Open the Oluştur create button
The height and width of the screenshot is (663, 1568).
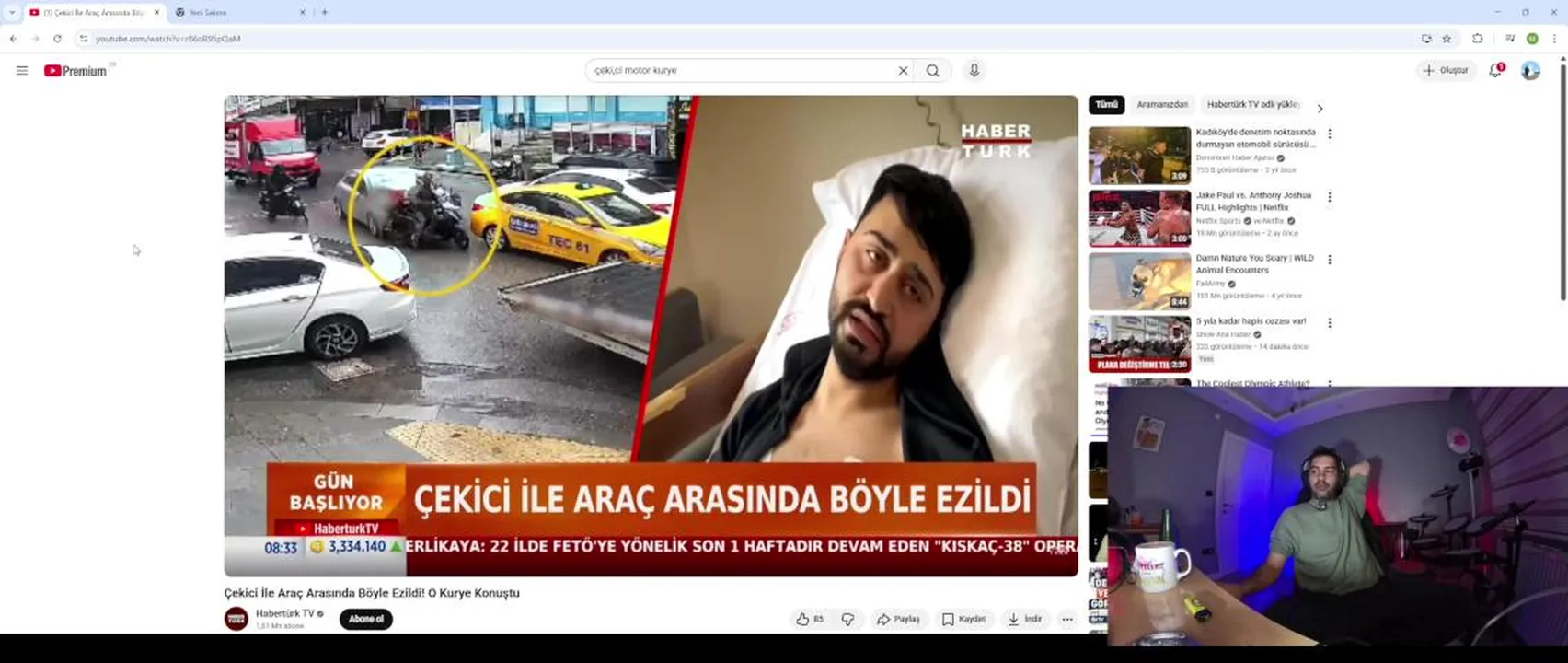pyautogui.click(x=1447, y=71)
